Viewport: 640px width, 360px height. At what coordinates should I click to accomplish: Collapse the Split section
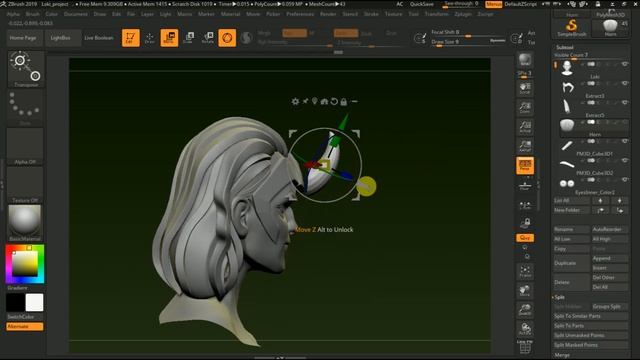[559, 297]
